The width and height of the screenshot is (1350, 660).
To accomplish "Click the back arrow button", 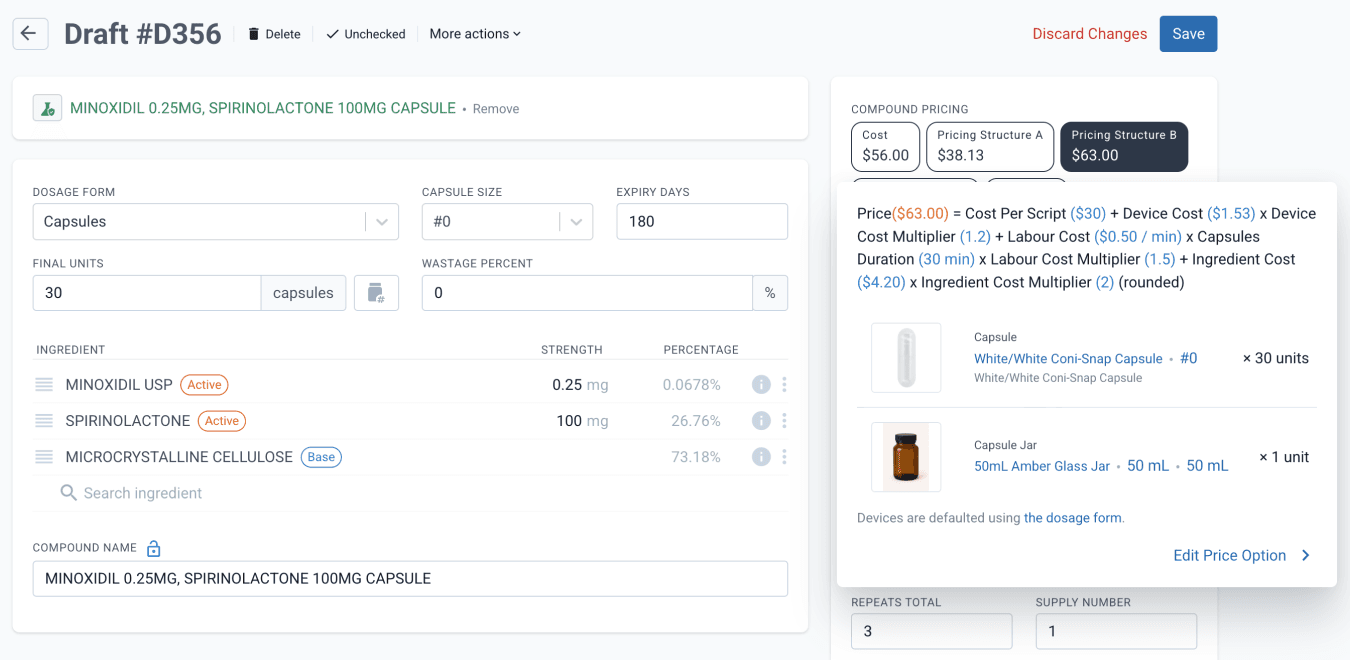I will pyautogui.click(x=29, y=33).
